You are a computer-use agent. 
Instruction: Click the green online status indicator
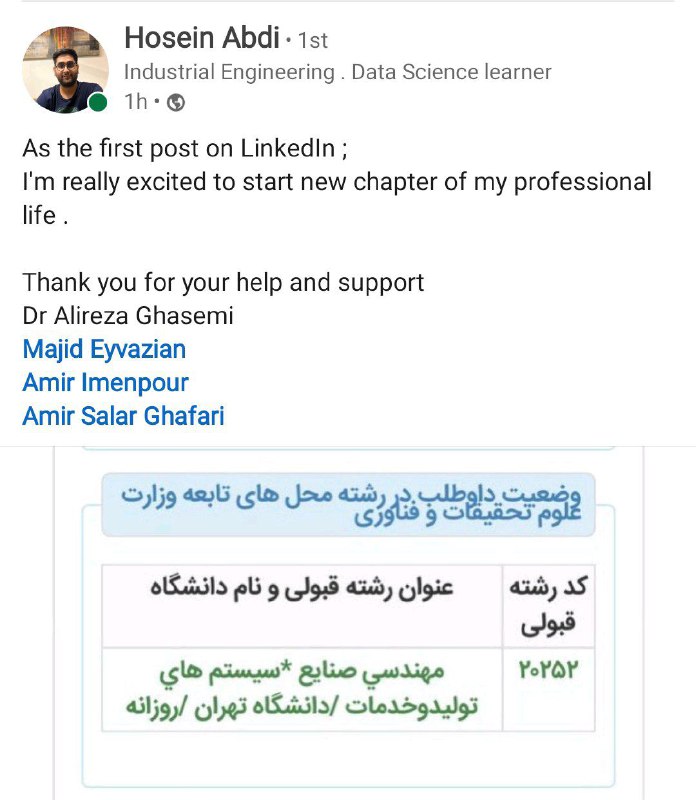click(97, 103)
